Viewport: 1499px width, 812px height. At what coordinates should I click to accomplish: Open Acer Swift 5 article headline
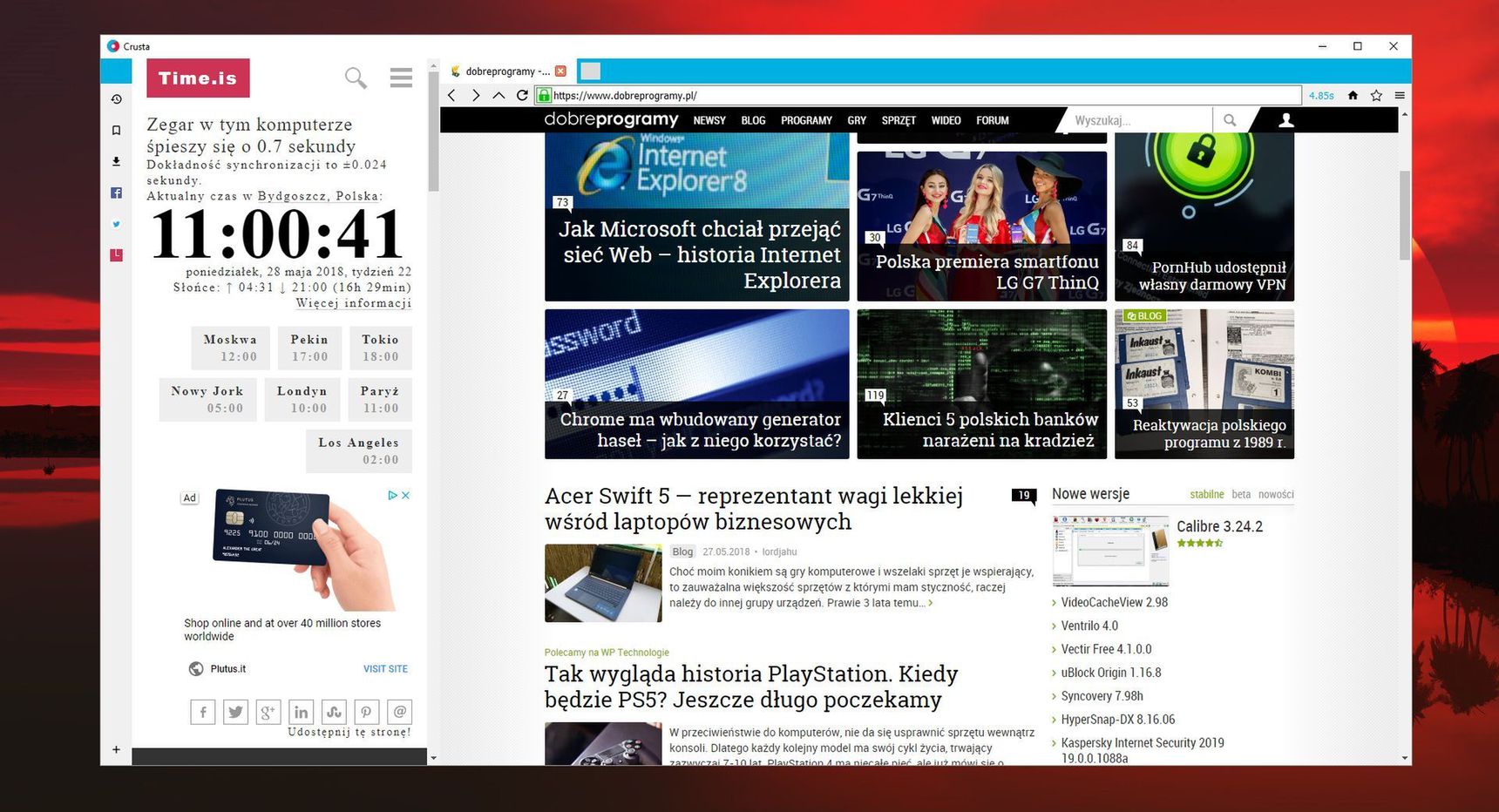754,509
